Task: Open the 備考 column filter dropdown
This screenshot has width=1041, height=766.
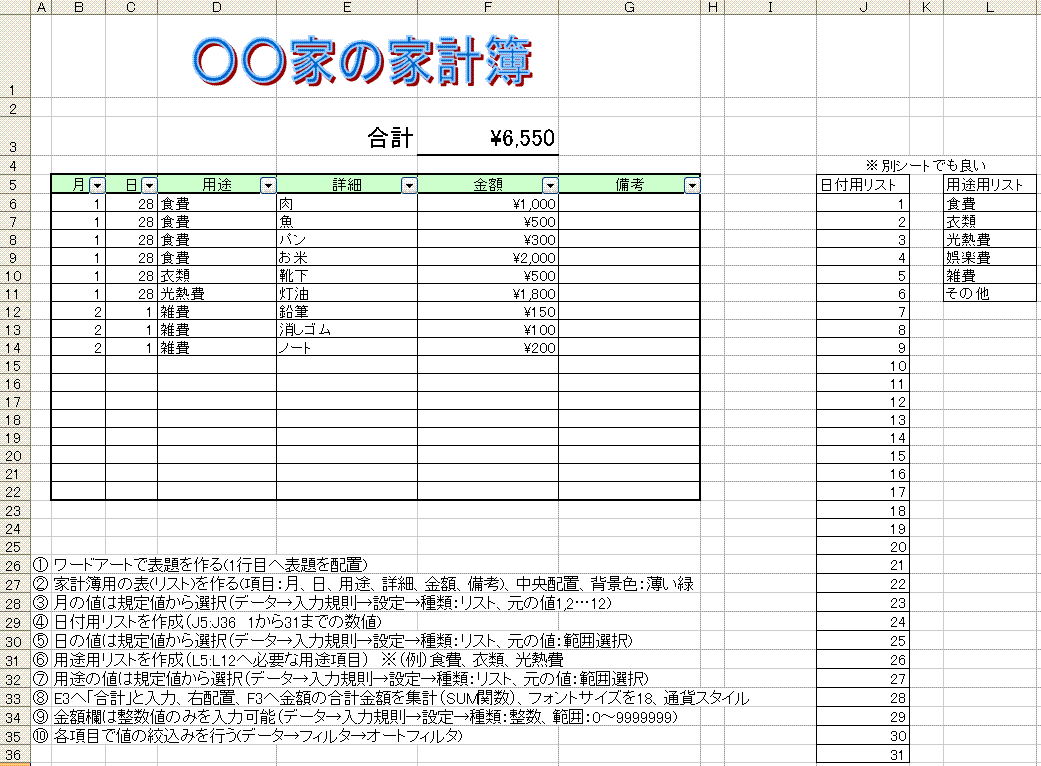Action: (x=692, y=185)
